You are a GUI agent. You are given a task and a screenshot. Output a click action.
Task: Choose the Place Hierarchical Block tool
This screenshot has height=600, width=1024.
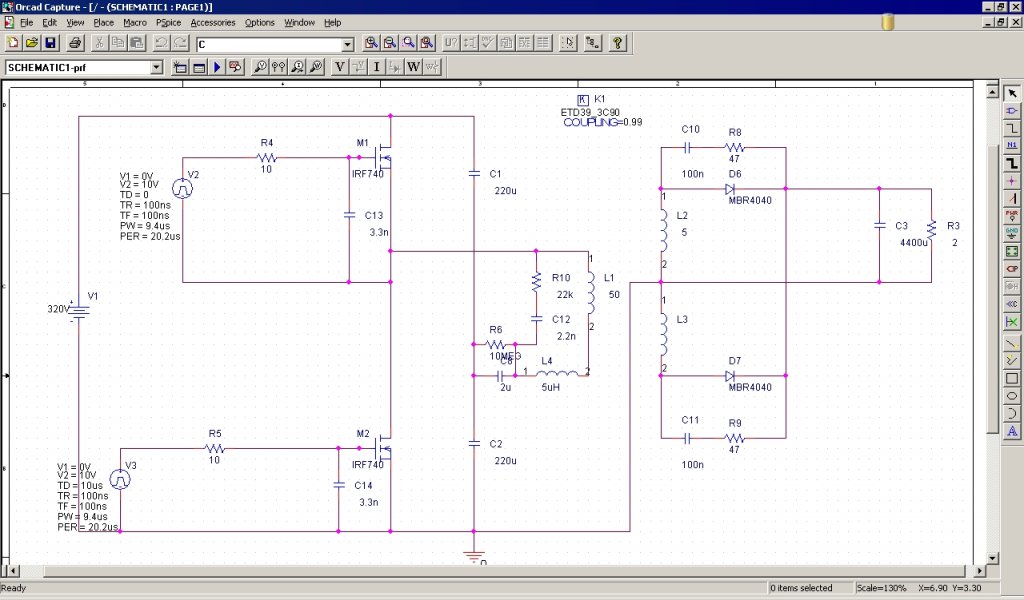1012,251
